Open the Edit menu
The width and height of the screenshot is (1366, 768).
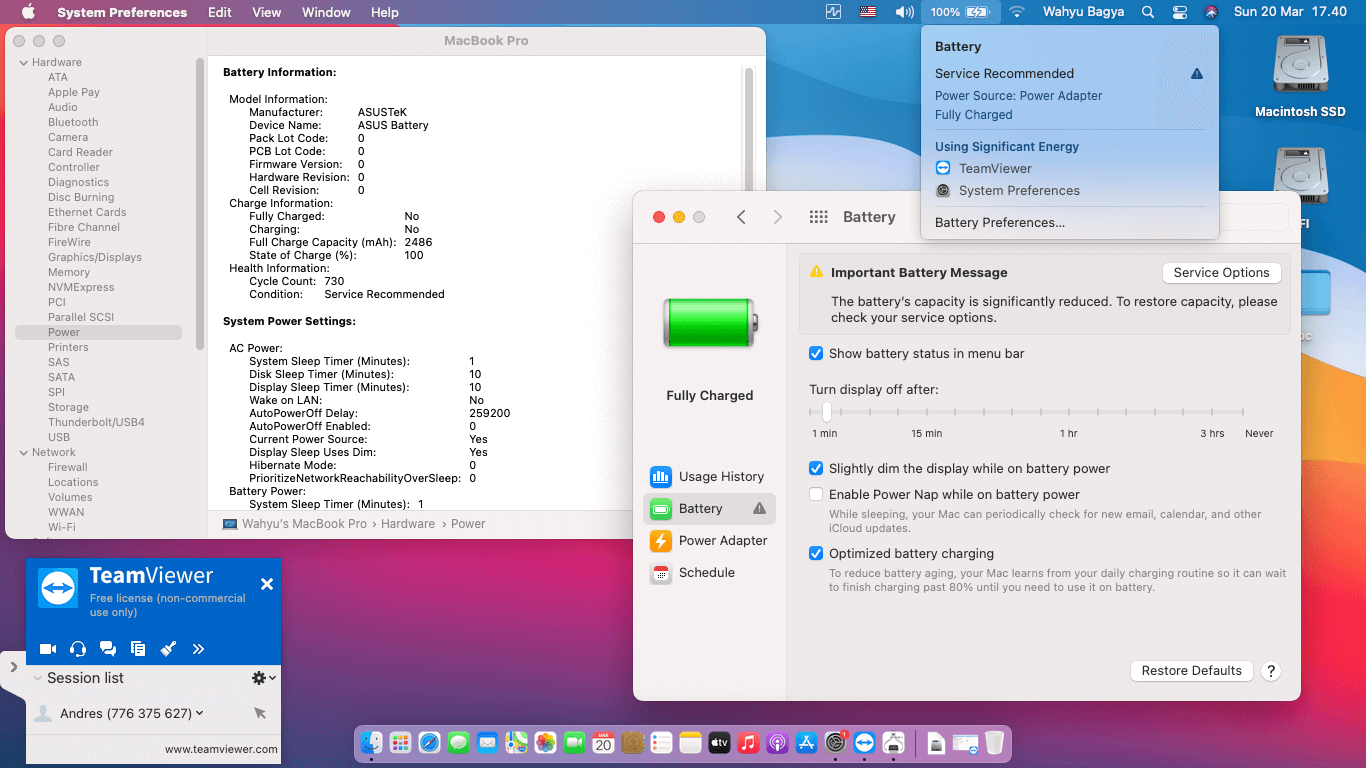pos(220,12)
